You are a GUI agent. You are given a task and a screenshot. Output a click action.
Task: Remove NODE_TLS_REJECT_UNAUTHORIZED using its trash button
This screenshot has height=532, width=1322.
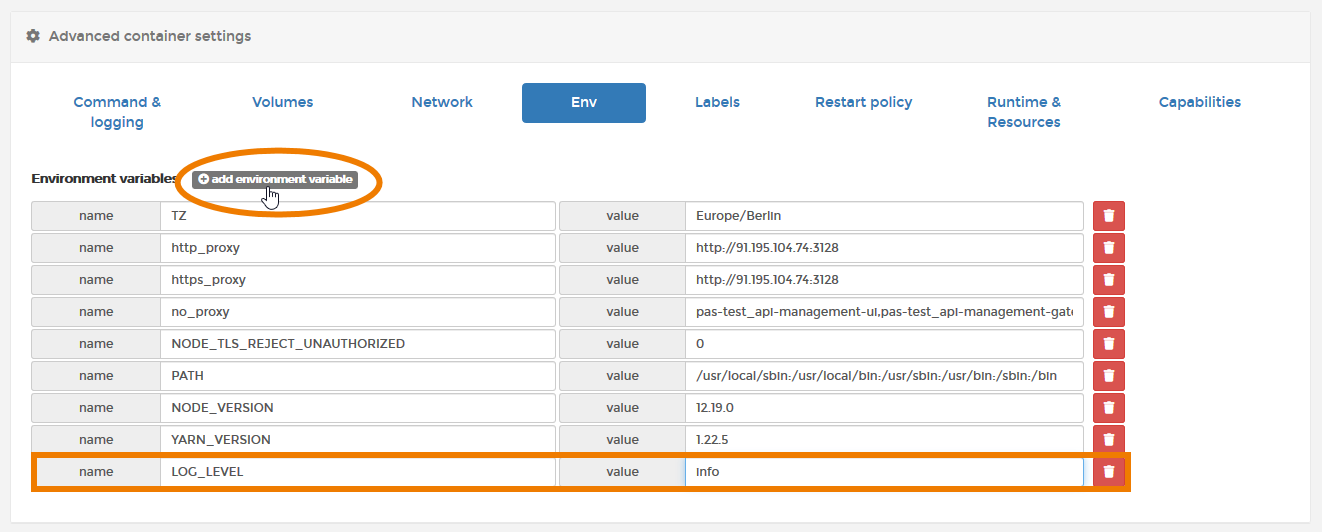[1109, 344]
